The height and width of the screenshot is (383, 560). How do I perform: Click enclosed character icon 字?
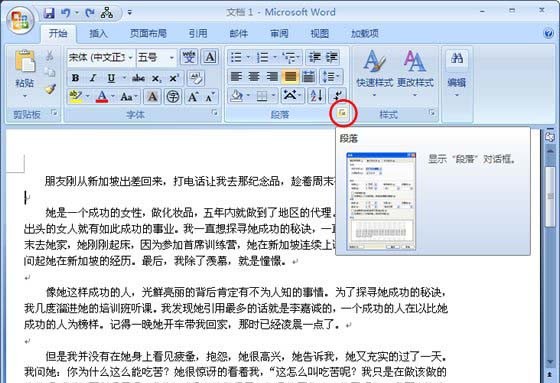[x=173, y=96]
